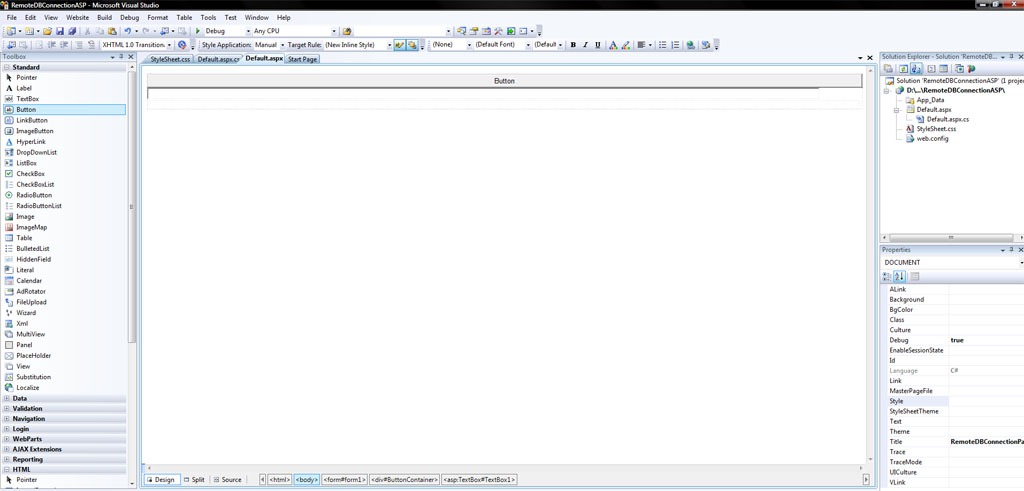Switch to the StyleSheet.css tab
1024x491 pixels.
[170, 59]
